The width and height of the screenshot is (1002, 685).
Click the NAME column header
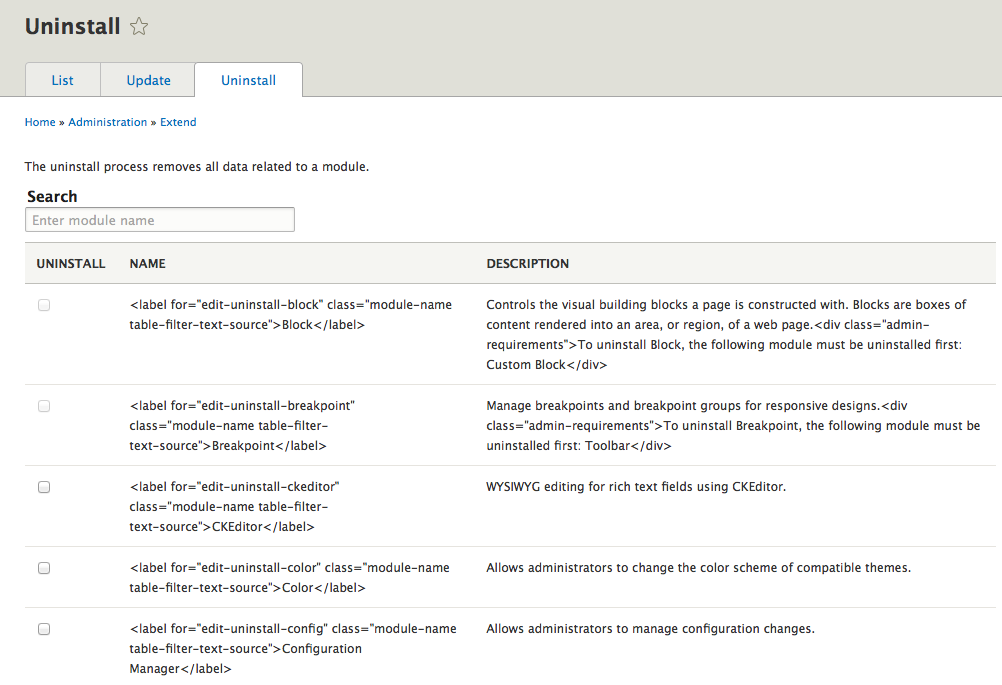[x=148, y=264]
